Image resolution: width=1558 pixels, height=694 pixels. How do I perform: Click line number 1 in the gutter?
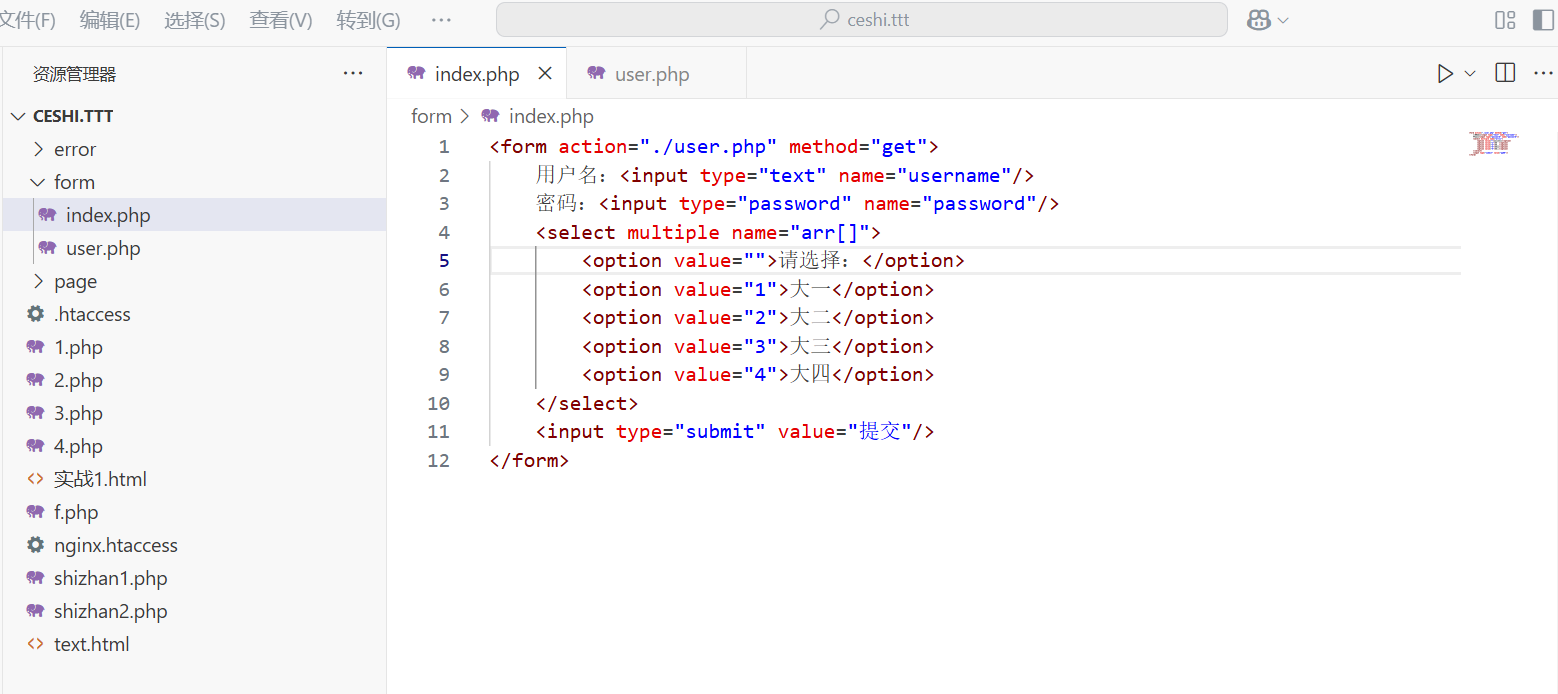tap(443, 147)
